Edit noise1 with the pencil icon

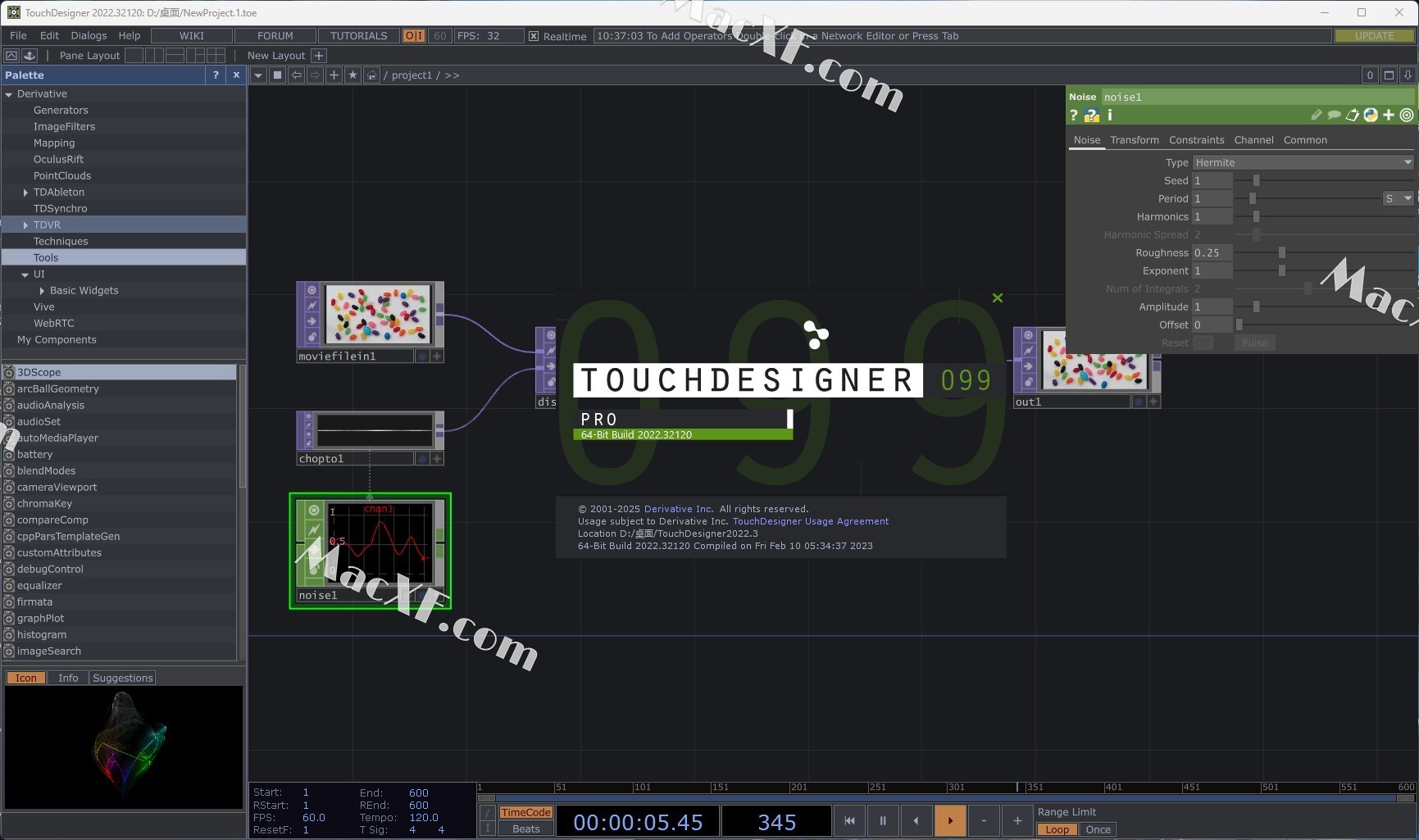pos(1317,116)
